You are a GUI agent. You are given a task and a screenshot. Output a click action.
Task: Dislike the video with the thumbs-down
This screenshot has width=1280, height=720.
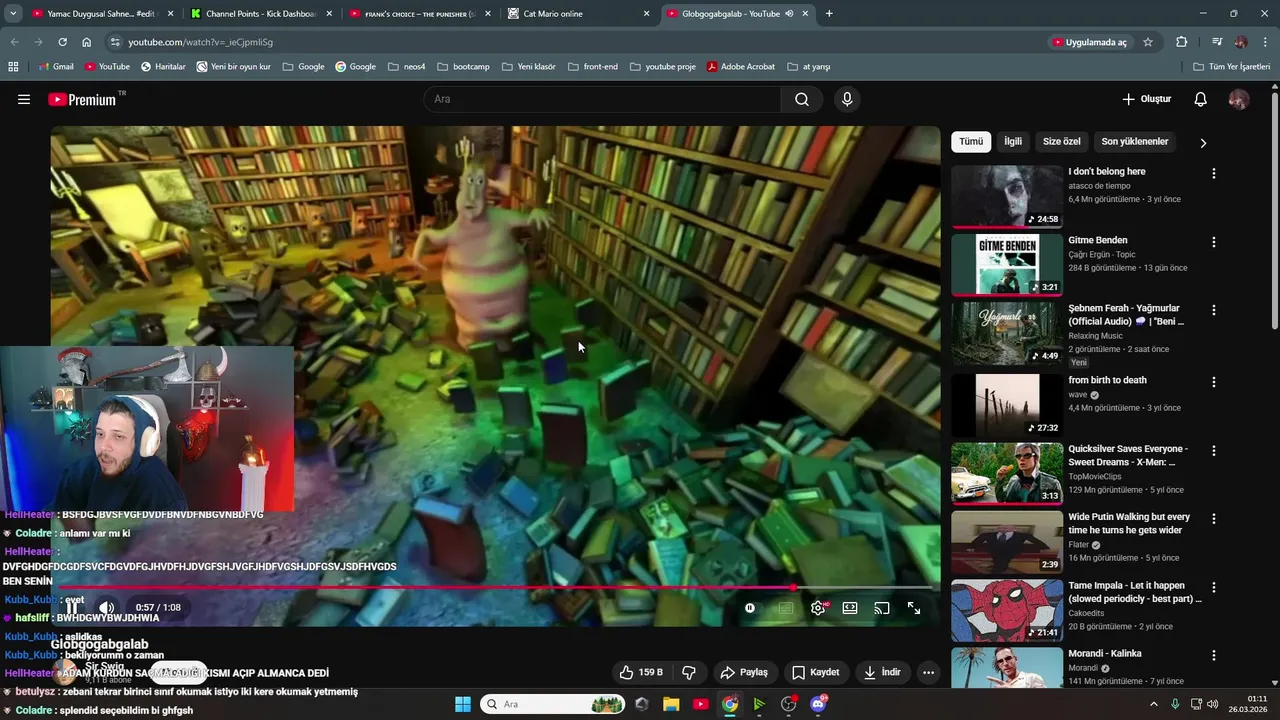click(x=689, y=672)
